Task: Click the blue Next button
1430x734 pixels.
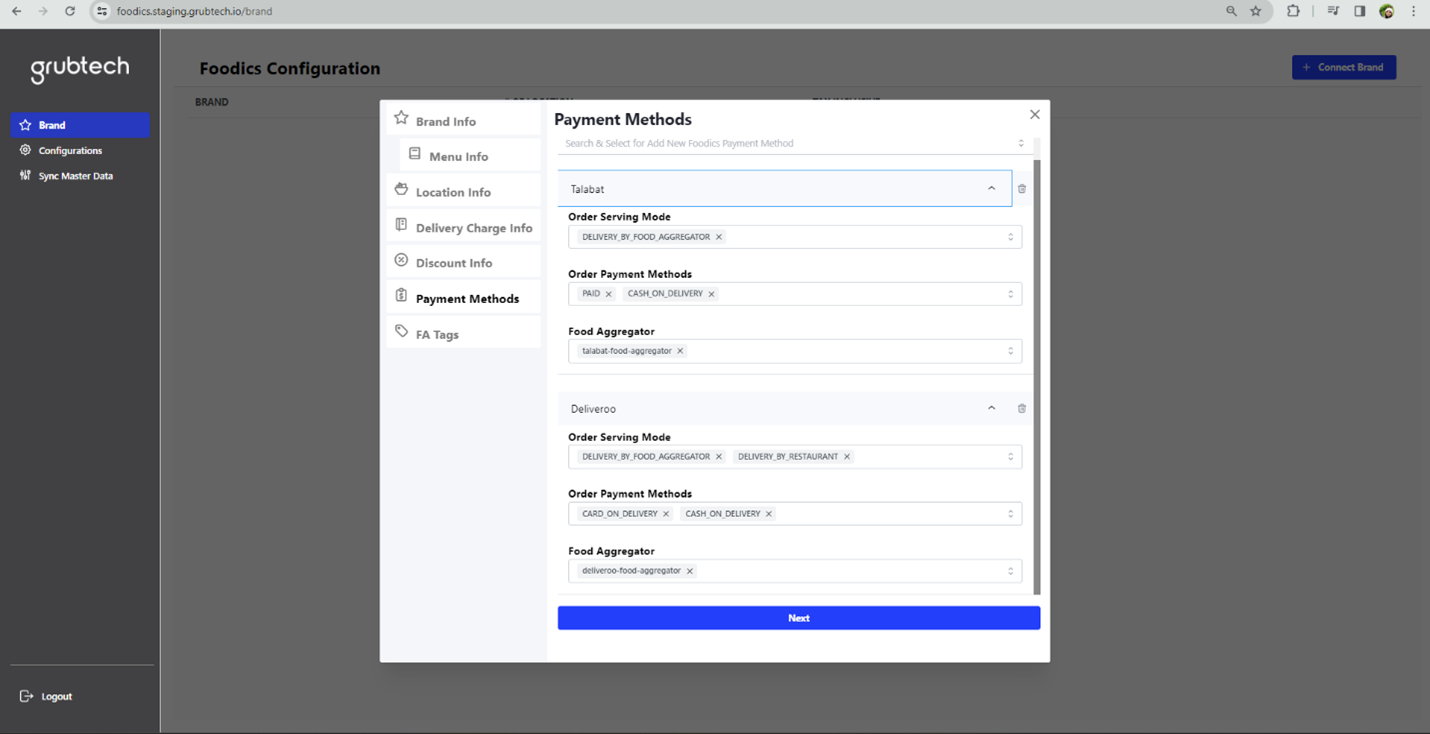Action: (x=798, y=618)
